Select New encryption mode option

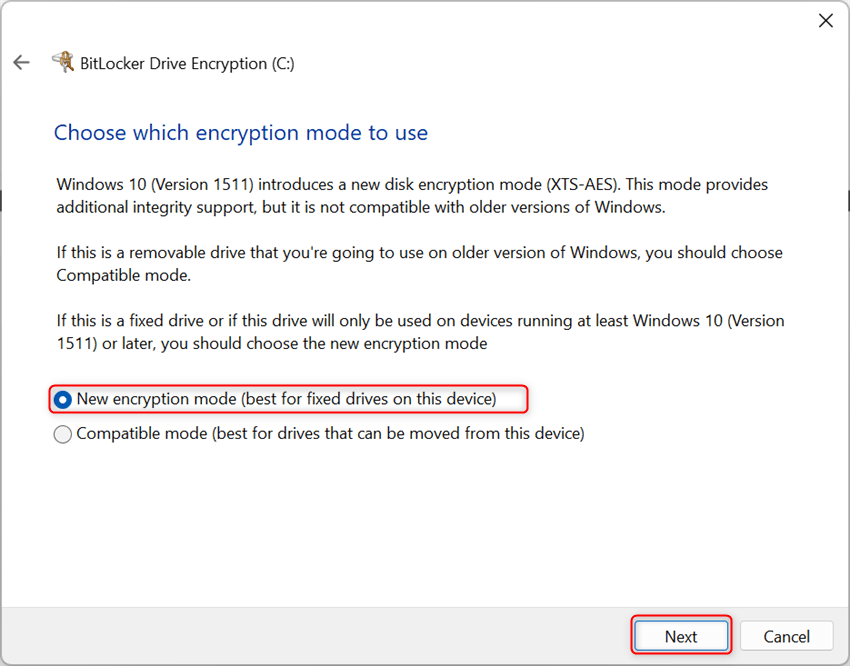click(63, 399)
